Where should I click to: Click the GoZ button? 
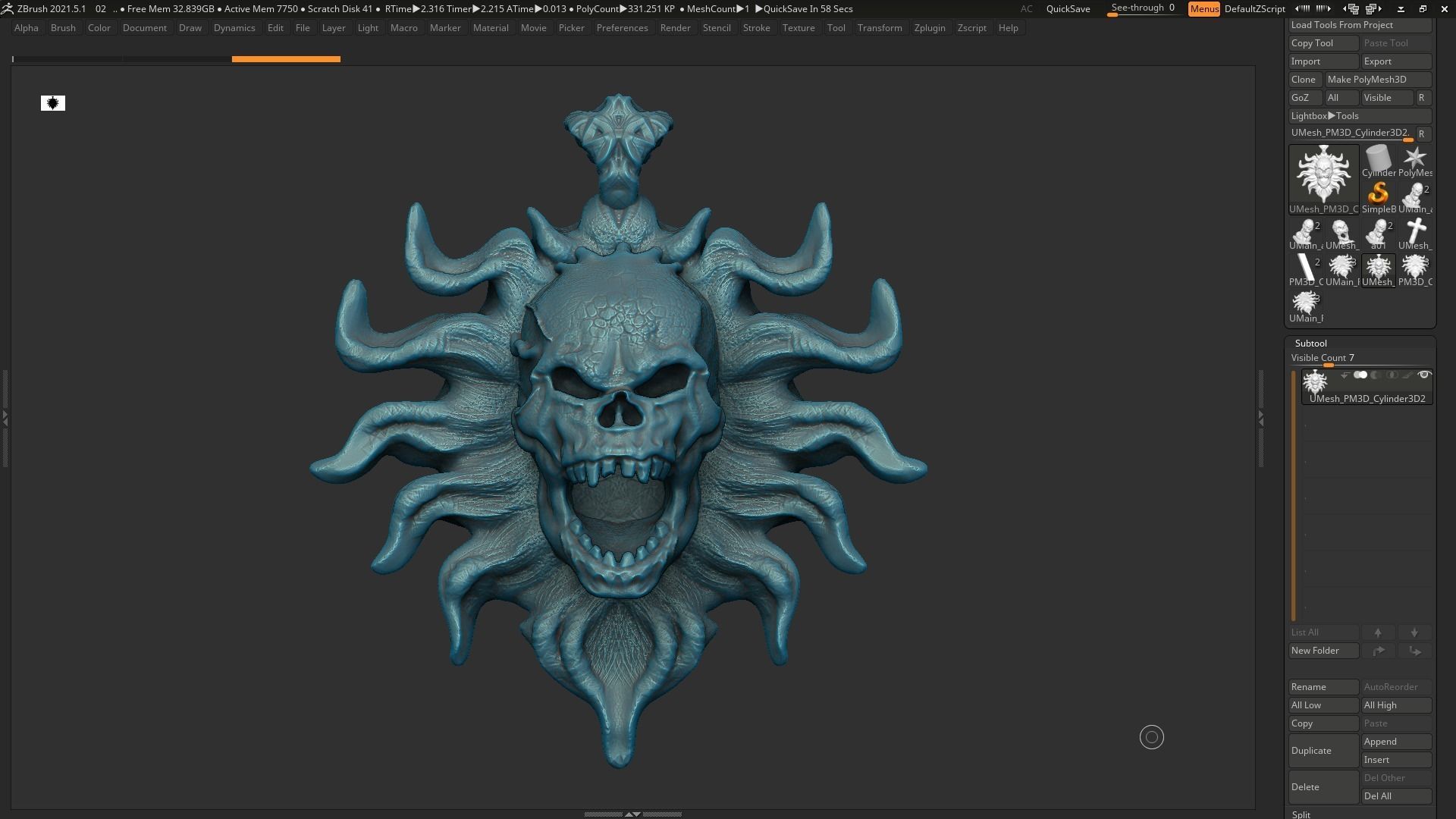click(x=1306, y=98)
